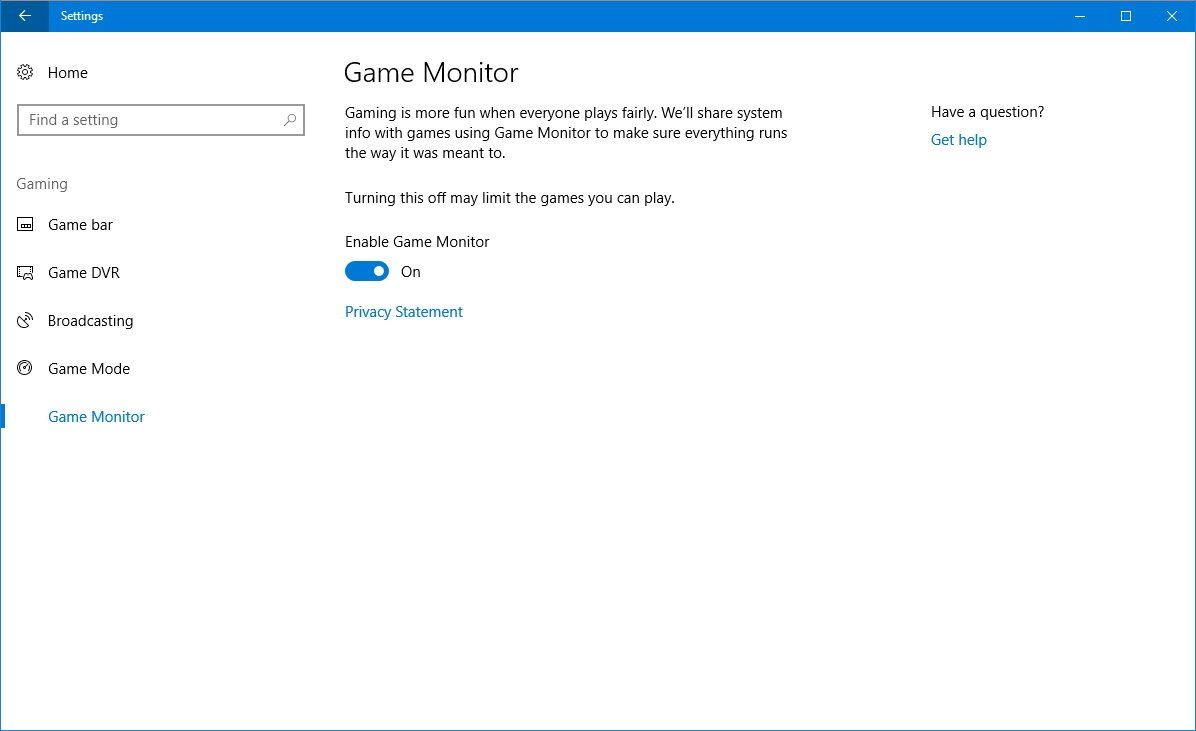
Task: Click the Home gear icon
Action: (x=24, y=72)
